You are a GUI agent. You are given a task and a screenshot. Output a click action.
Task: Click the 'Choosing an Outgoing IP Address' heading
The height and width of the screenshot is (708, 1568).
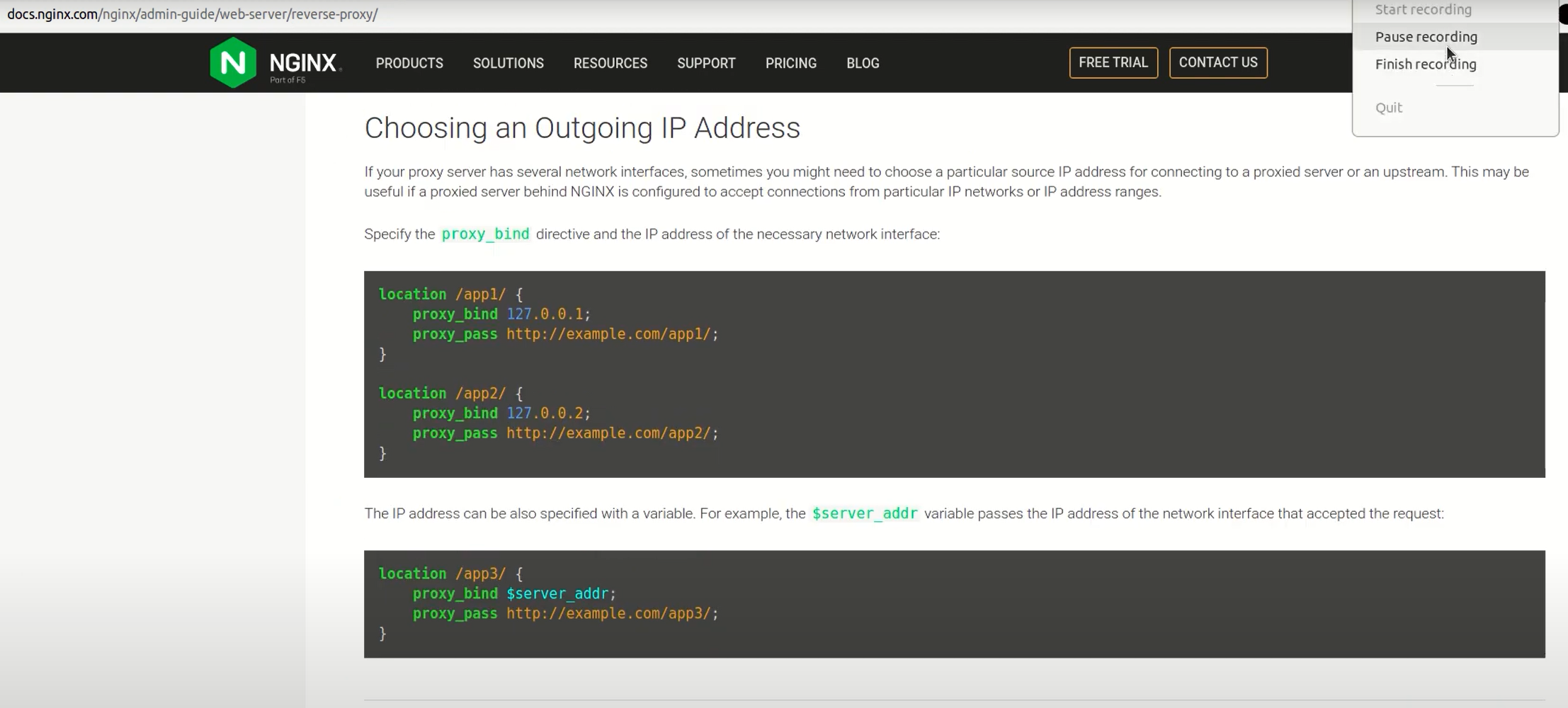[582, 128]
